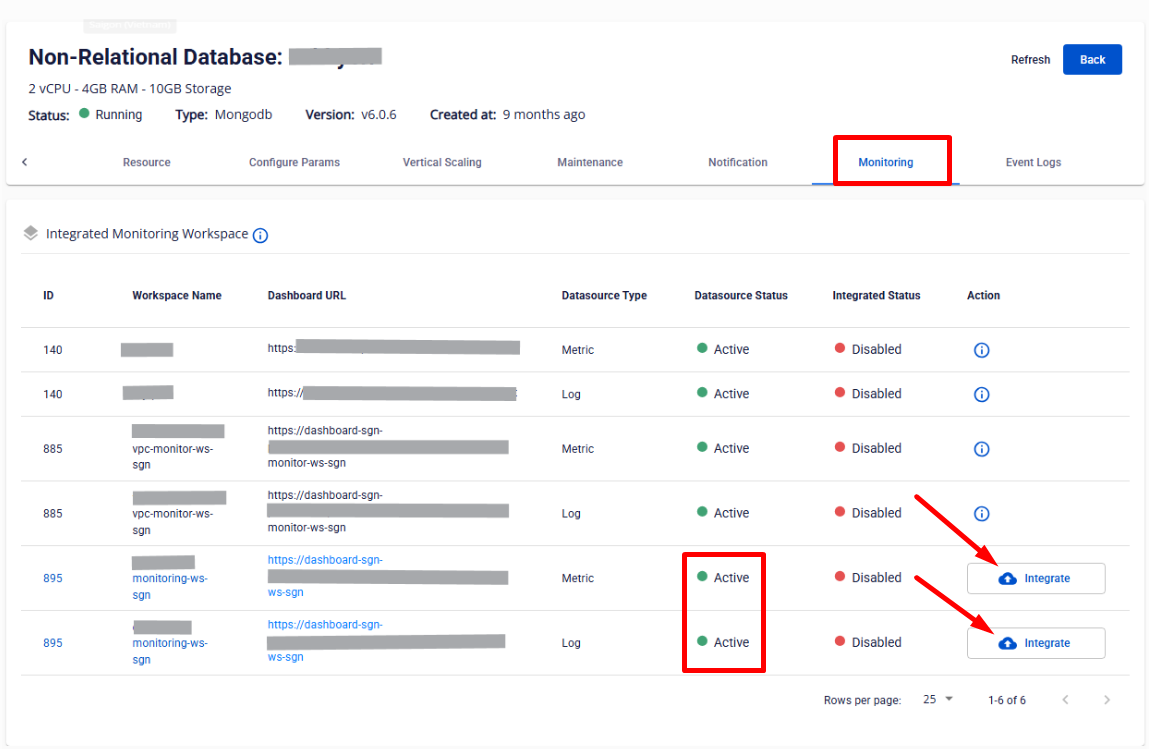The image size is (1149, 749).
Task: Click info icon in ID 140 Log row
Action: point(981,394)
